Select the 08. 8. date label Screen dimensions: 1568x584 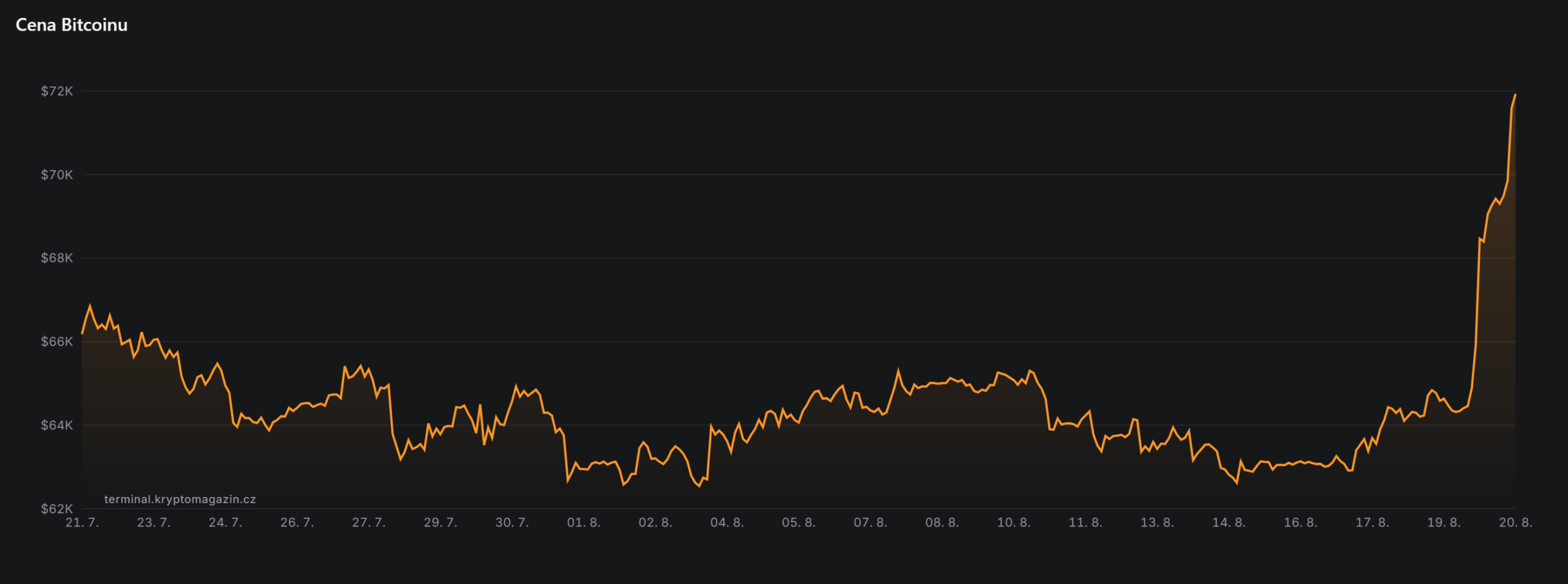point(942,523)
